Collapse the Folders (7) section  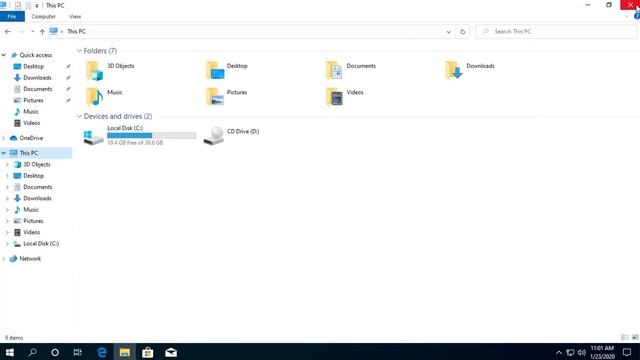pyautogui.click(x=79, y=51)
